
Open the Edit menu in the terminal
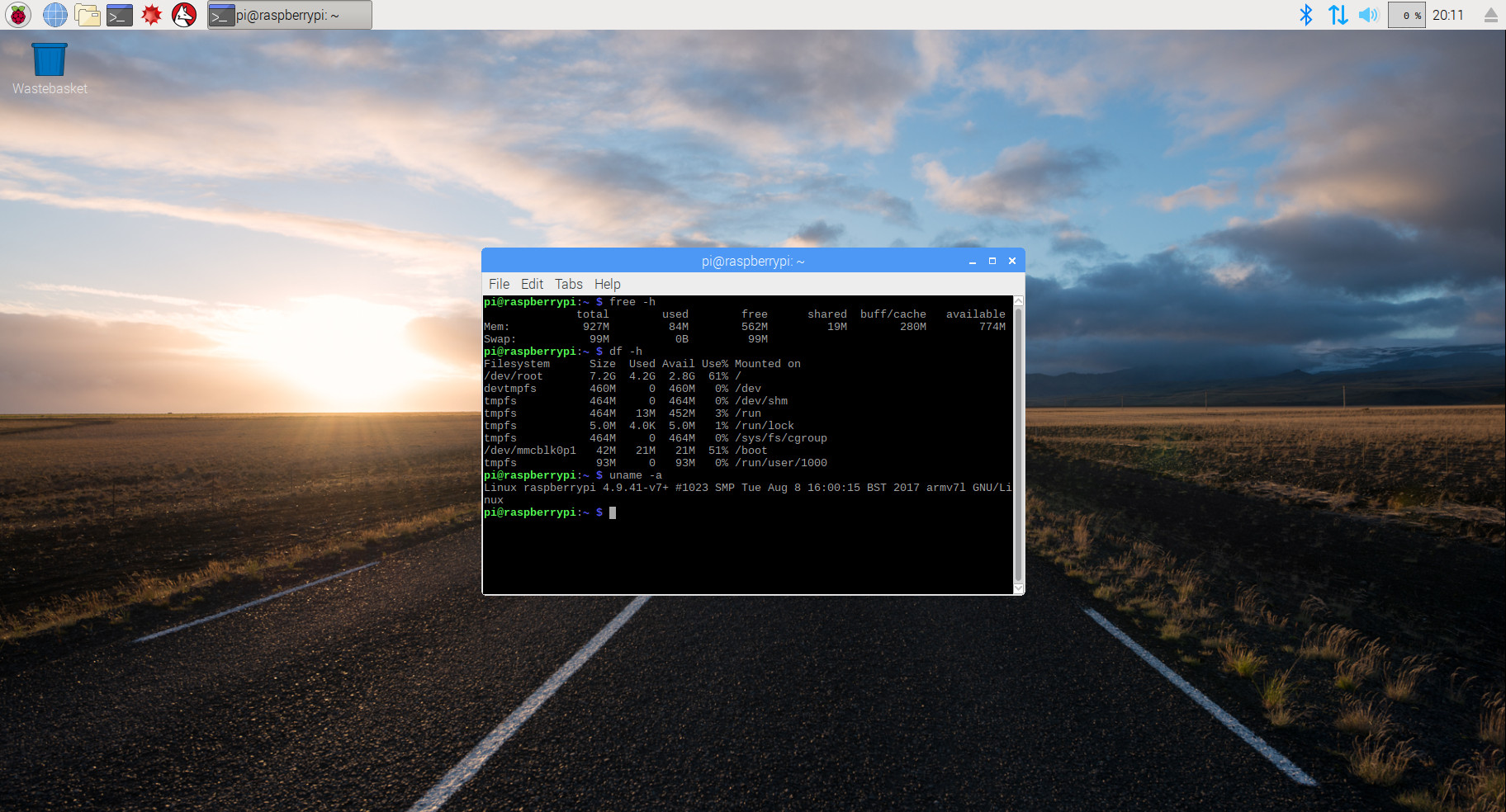(532, 284)
